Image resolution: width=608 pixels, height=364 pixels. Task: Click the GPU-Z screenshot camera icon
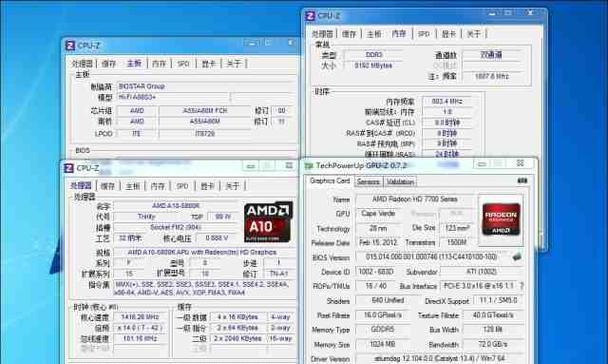tap(522, 181)
